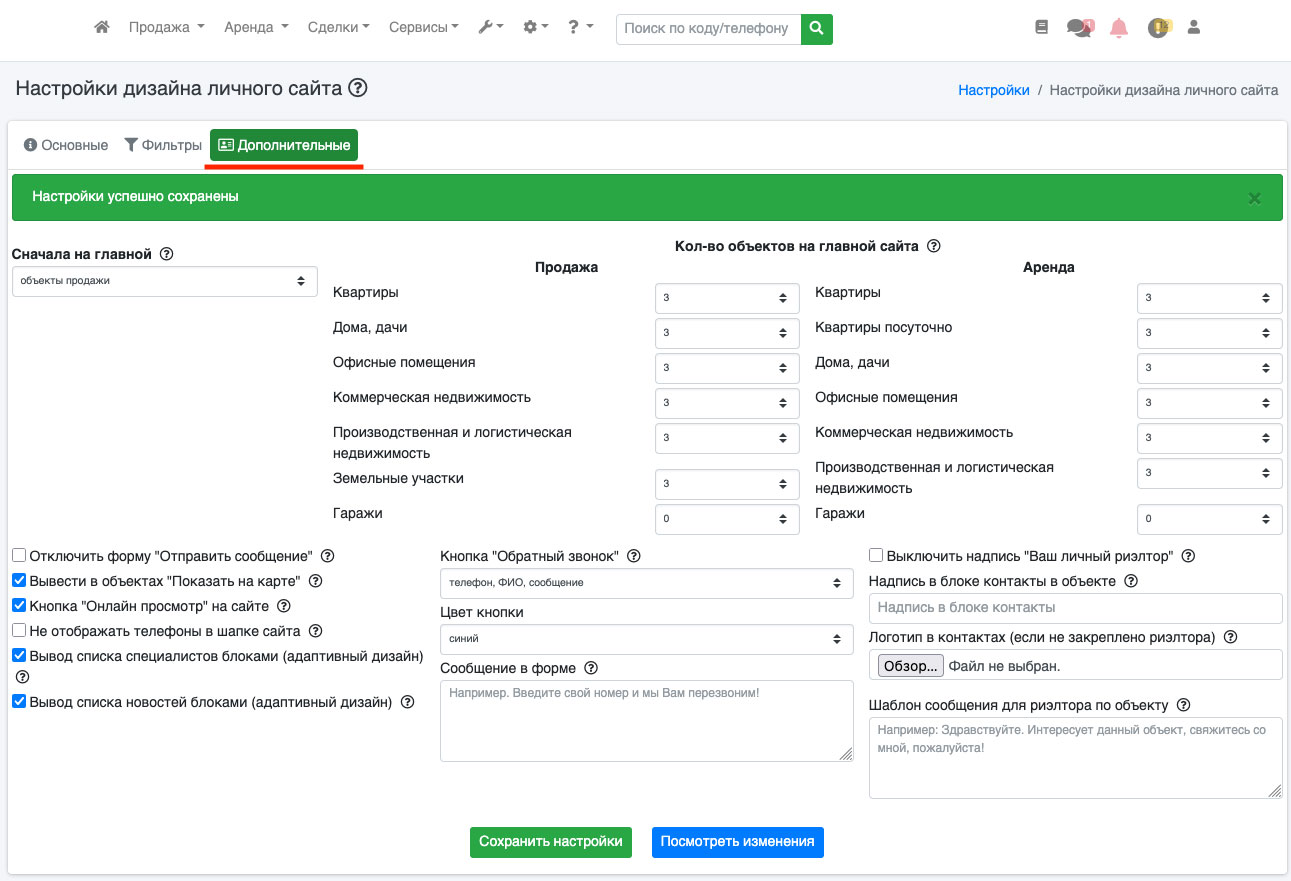Viewport: 1291px width, 881px height.
Task: Open the wrench tools menu
Action: pos(491,28)
